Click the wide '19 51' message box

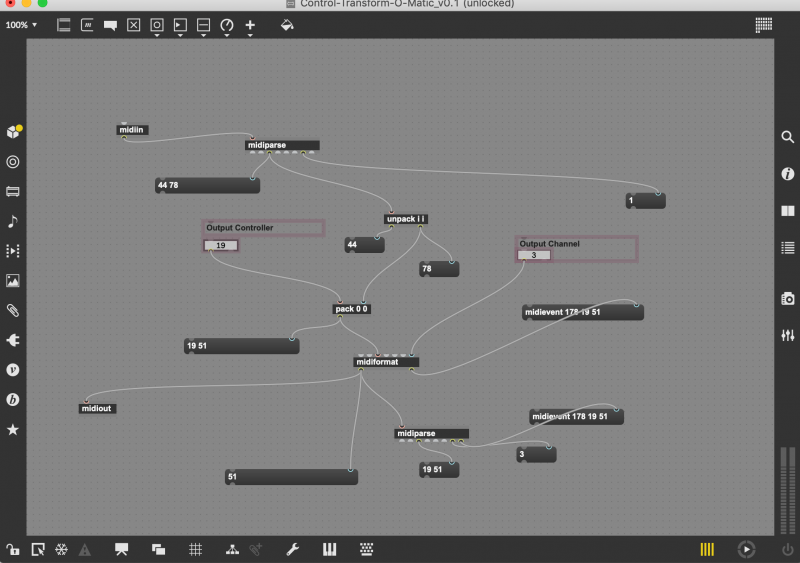pos(242,346)
